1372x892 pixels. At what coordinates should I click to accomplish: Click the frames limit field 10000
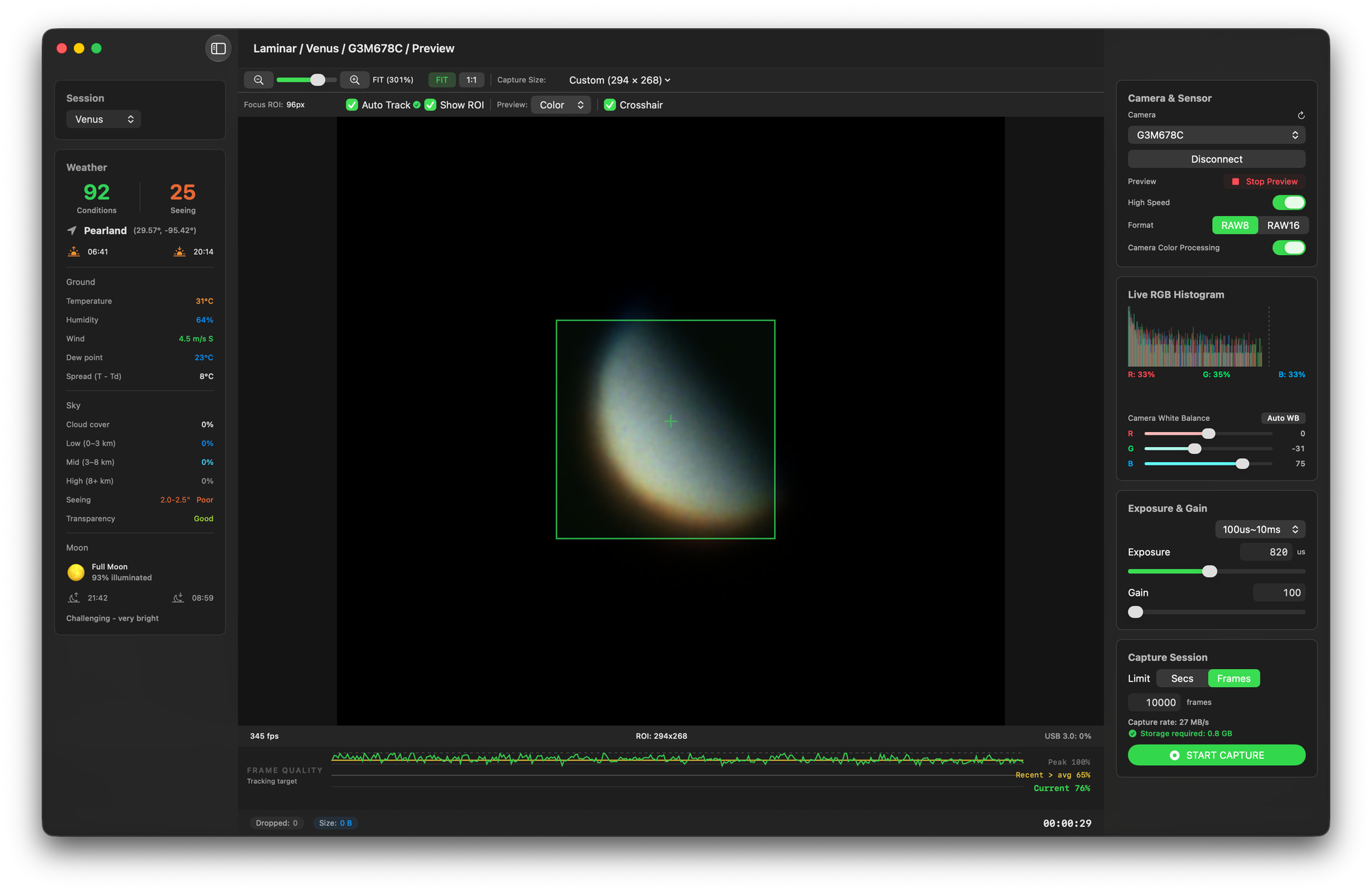tap(1156, 703)
